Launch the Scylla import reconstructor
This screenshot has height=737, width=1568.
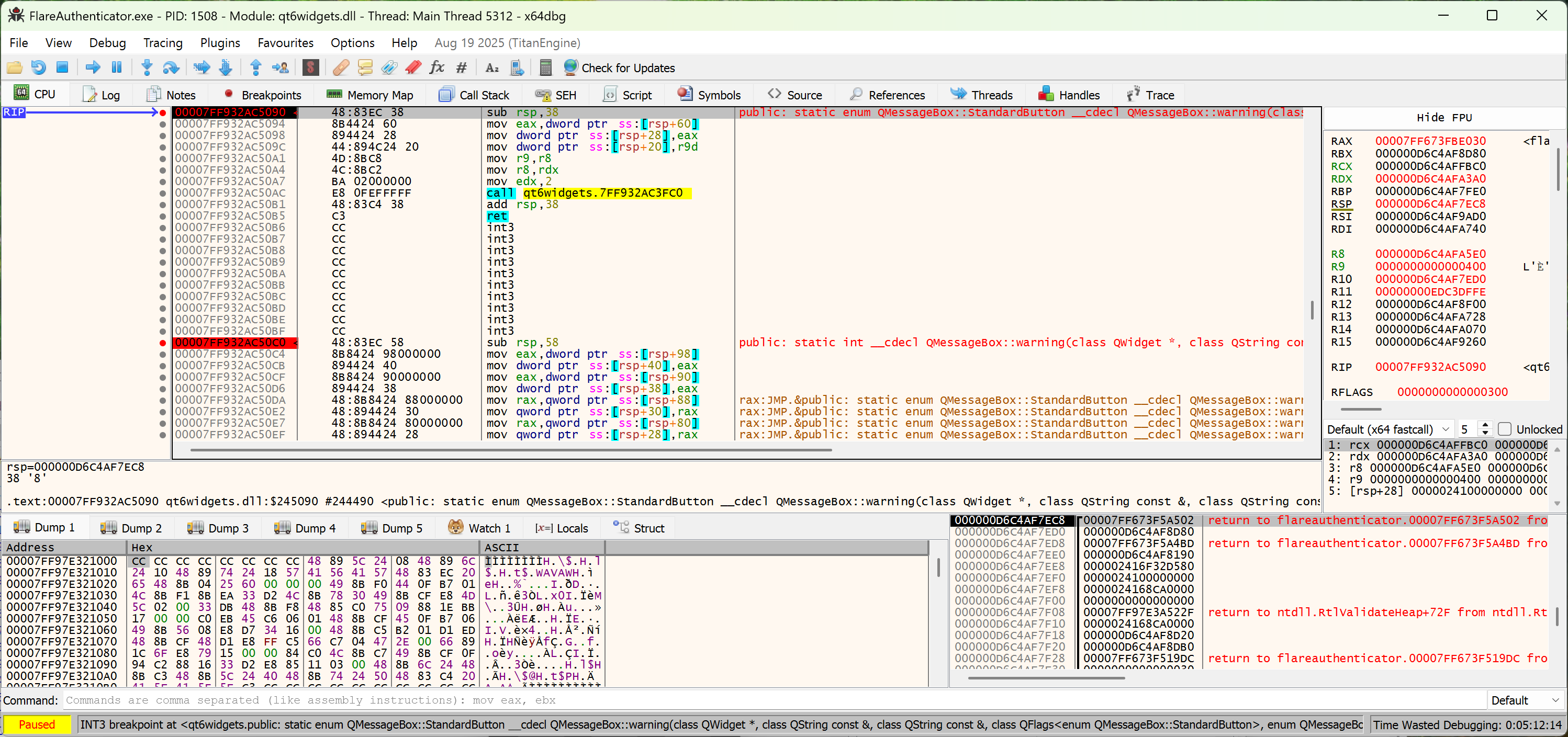point(310,67)
